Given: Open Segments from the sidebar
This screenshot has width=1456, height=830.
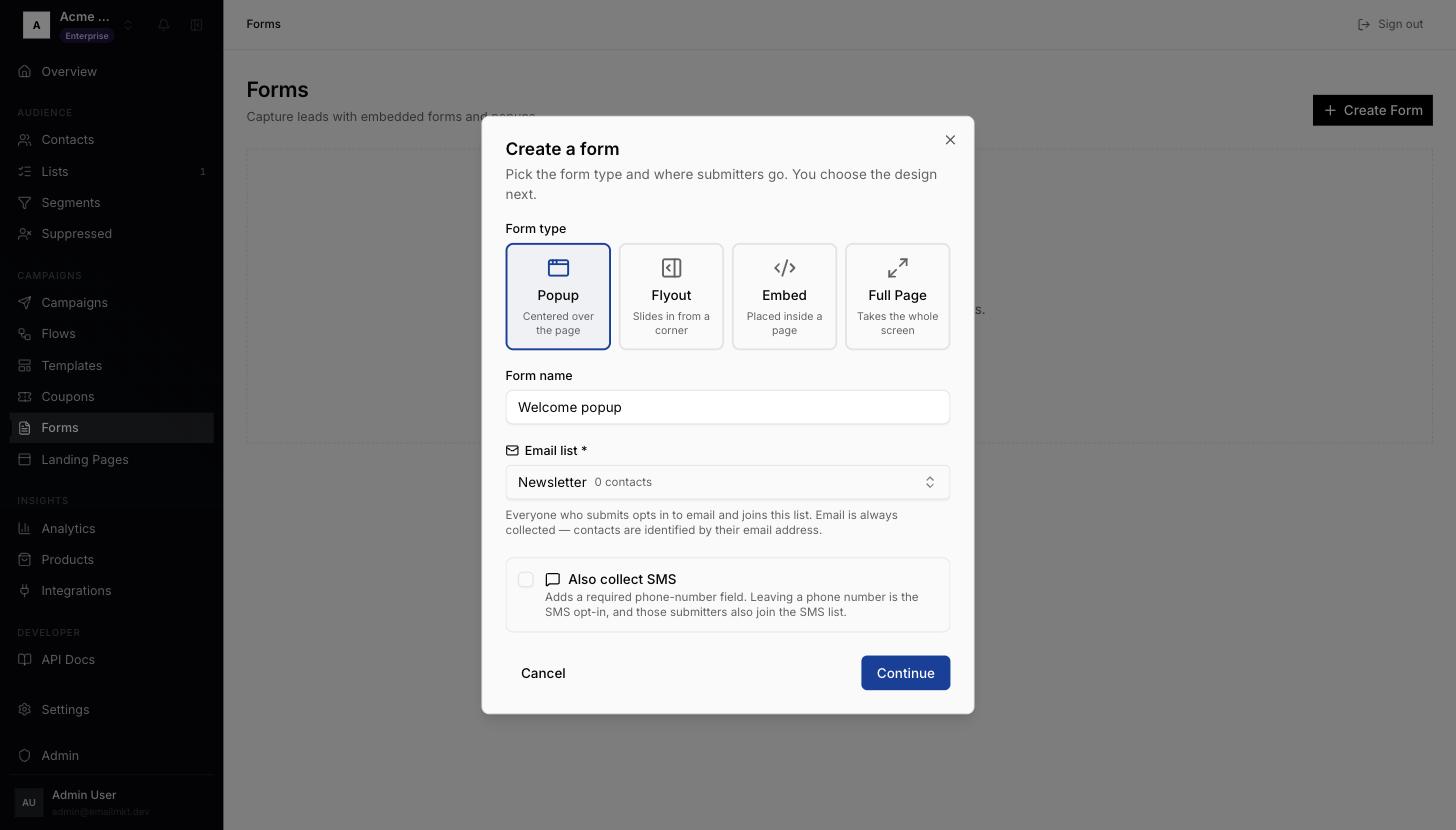Looking at the screenshot, I should [x=112, y=203].
